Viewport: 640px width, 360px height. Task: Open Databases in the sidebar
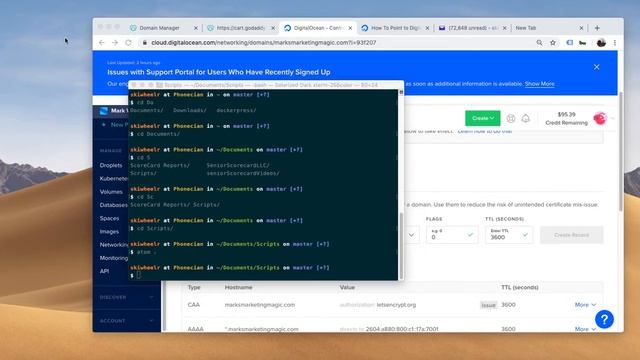(113, 205)
